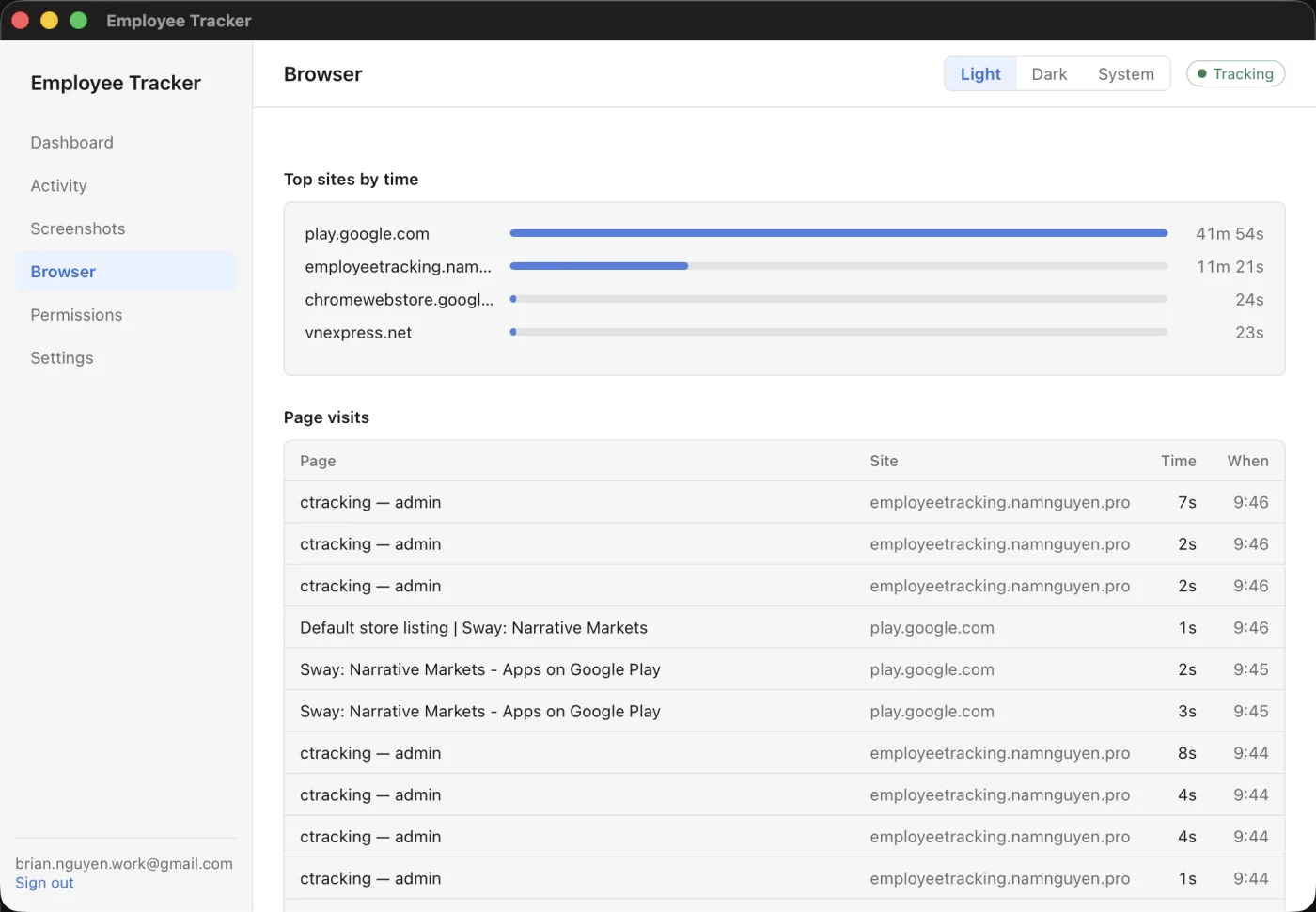Select play.google.com in top sites
The height and width of the screenshot is (912, 1316).
367,234
